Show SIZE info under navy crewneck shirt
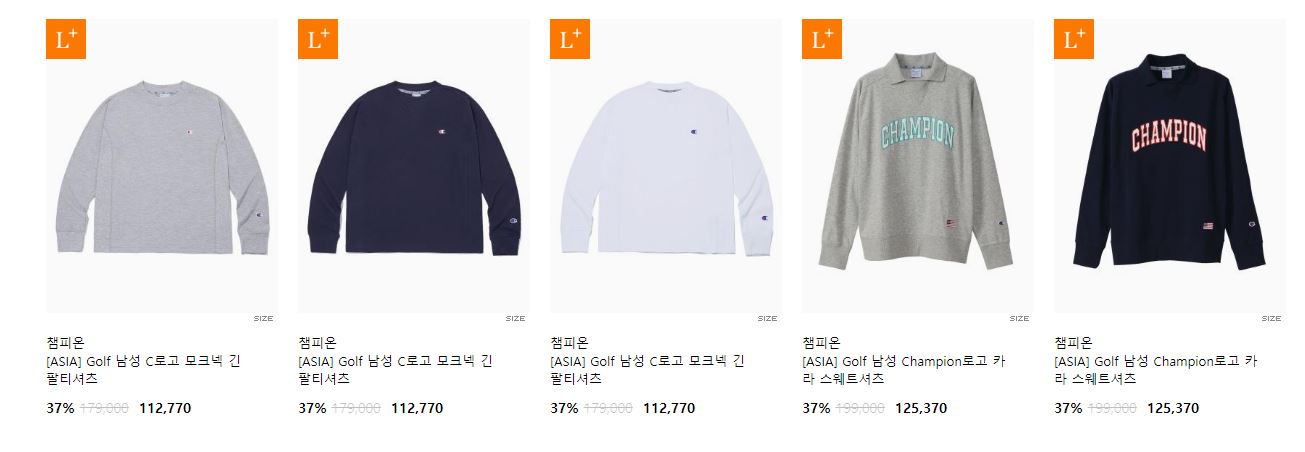Viewport: 1305px width, 452px height. [515, 319]
